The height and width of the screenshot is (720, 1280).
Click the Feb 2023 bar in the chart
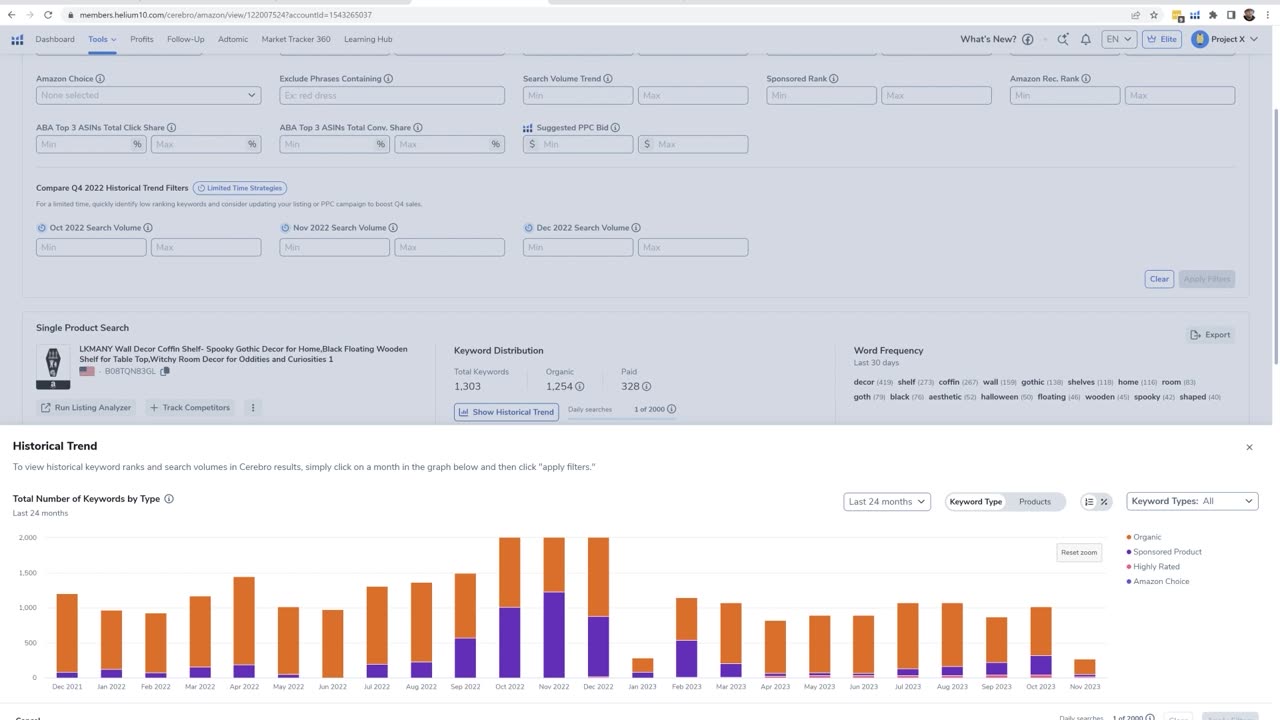click(x=686, y=637)
